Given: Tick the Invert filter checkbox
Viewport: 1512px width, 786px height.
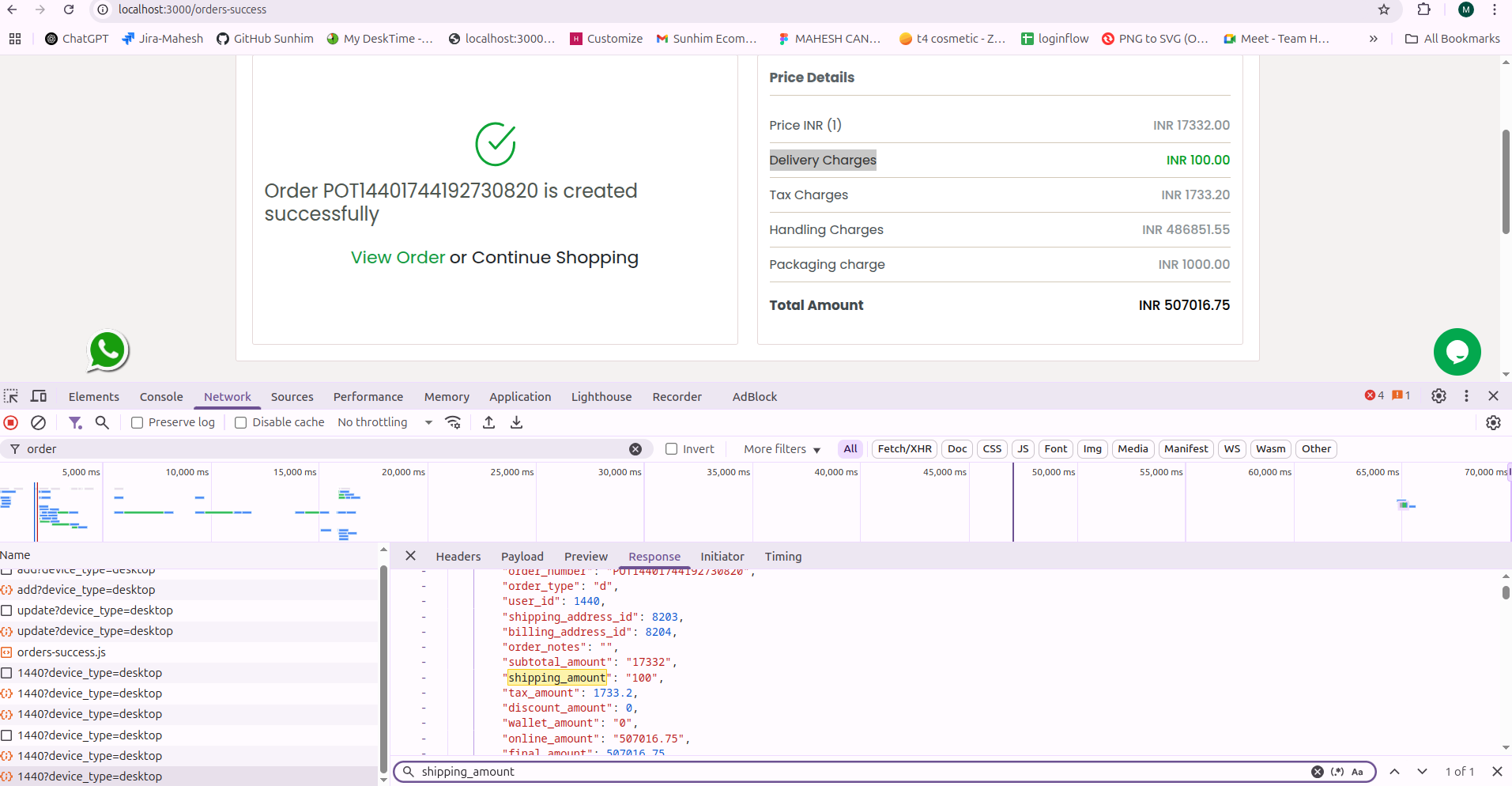Looking at the screenshot, I should (x=672, y=449).
